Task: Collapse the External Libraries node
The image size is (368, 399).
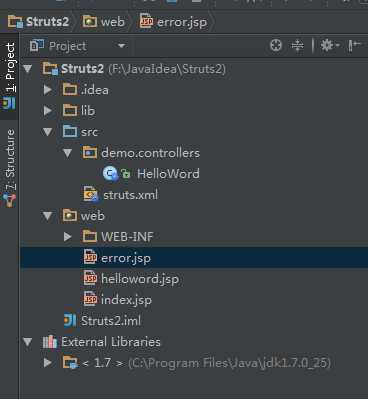Action: 28,342
